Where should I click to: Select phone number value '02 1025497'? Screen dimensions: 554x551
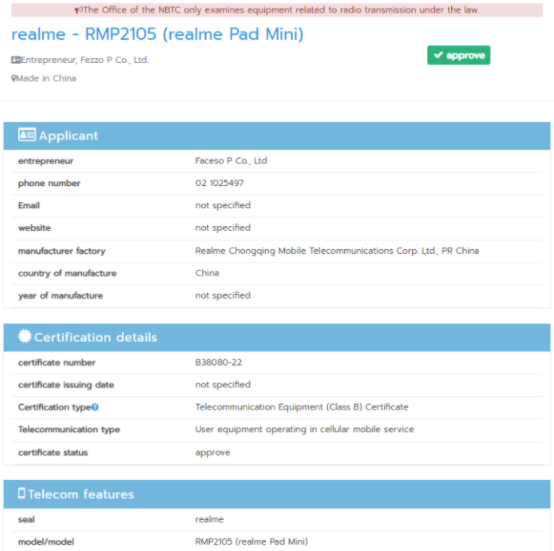click(219, 183)
